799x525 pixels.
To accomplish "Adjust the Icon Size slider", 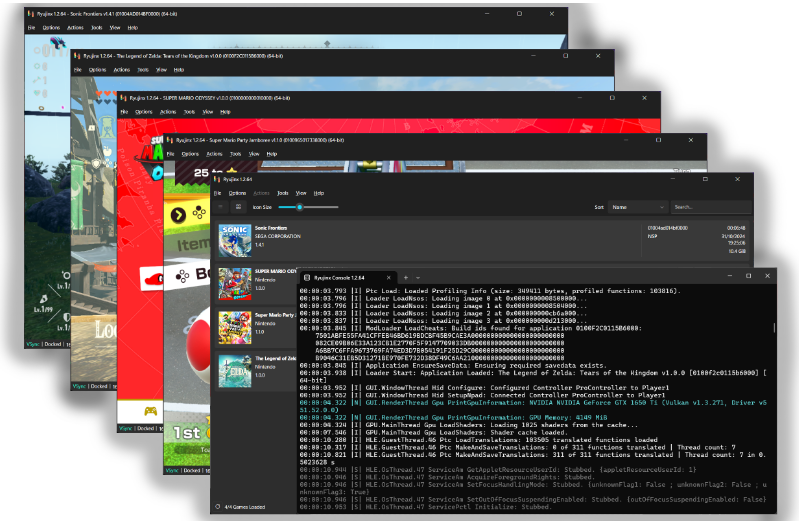I will [308, 207].
